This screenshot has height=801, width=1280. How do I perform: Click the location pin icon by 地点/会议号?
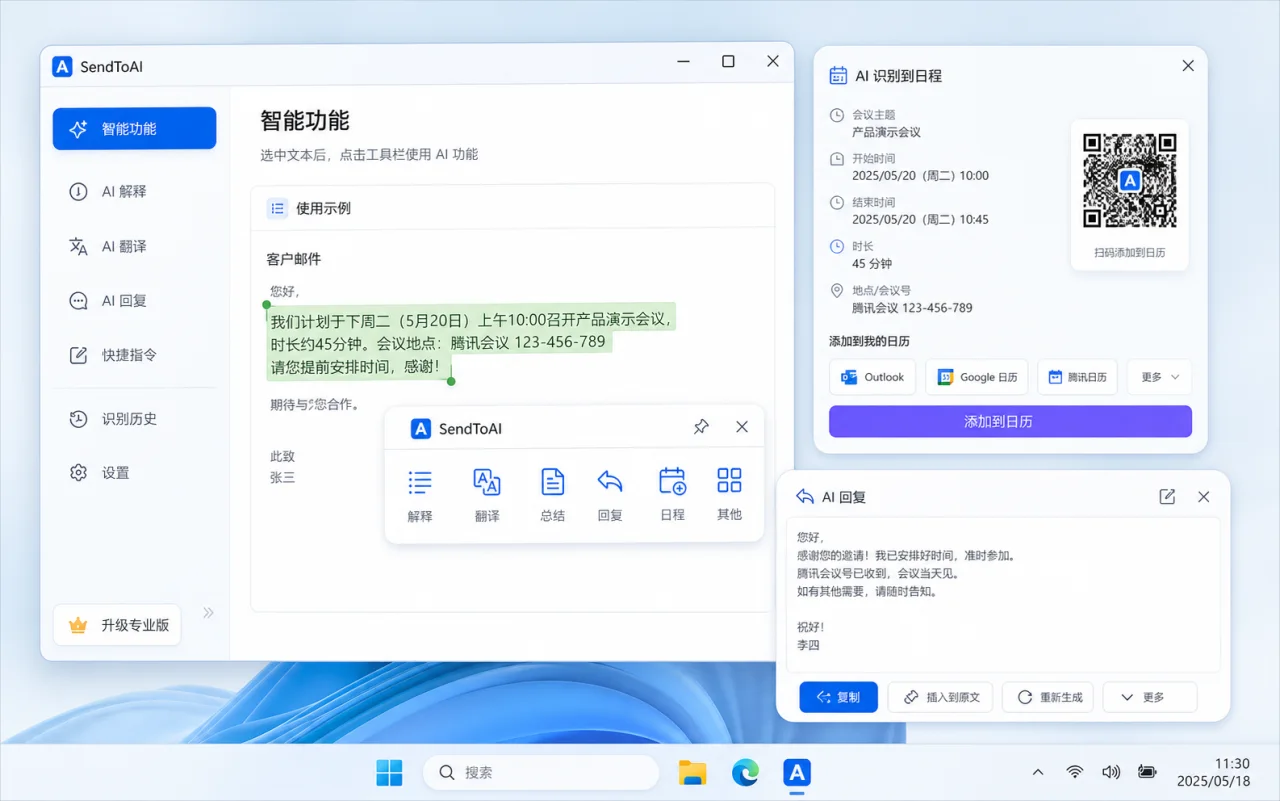pyautogui.click(x=837, y=290)
